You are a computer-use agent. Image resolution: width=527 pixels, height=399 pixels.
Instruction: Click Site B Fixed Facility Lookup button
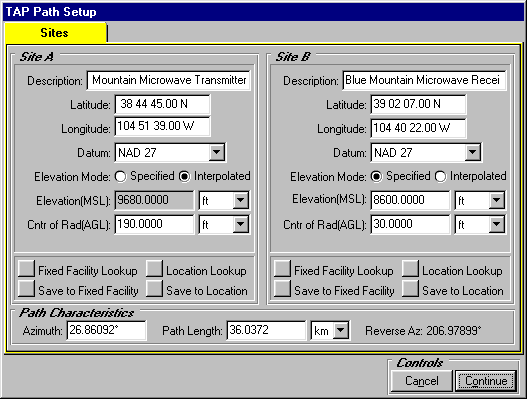[x=282, y=268]
